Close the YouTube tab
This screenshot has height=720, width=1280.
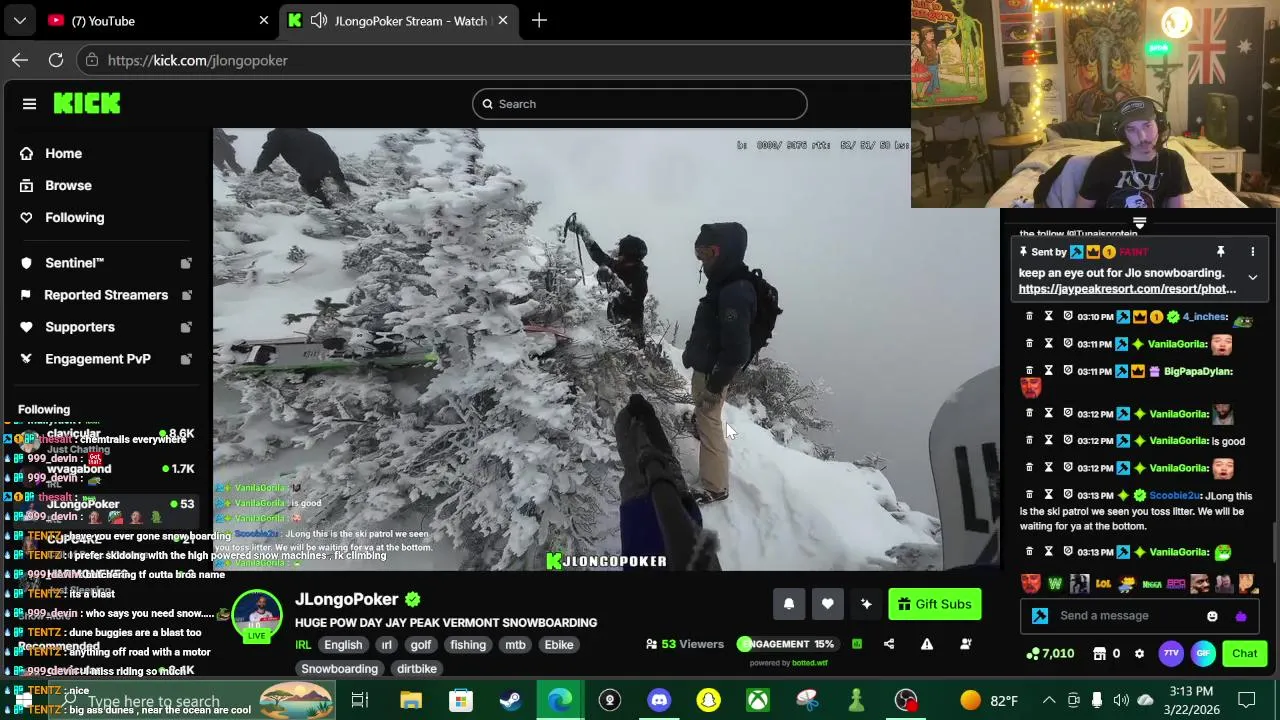coord(264,20)
